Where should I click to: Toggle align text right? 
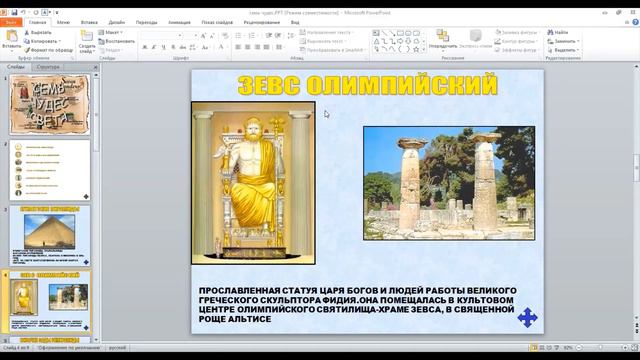coord(257,47)
